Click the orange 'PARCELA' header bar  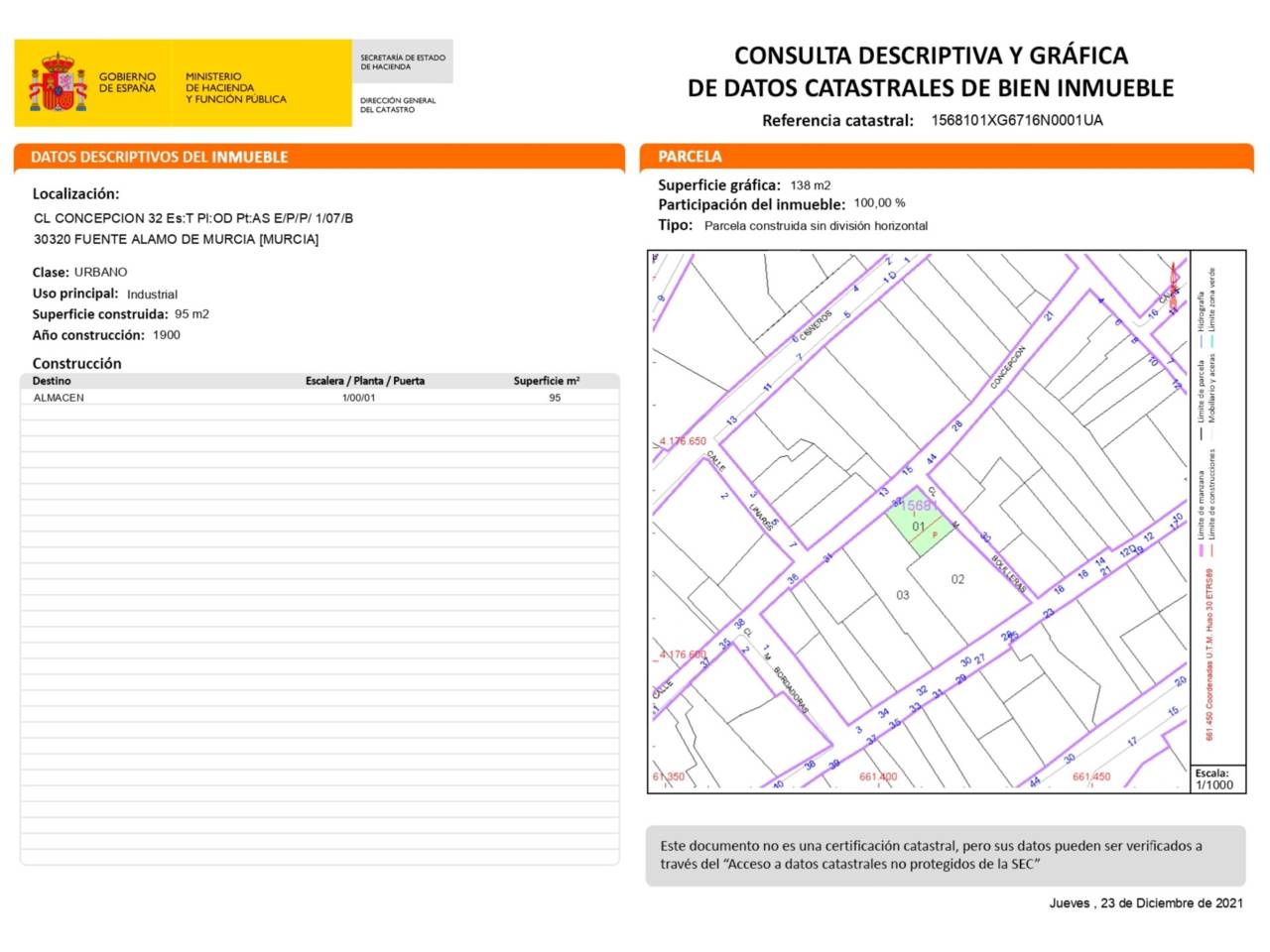(947, 157)
